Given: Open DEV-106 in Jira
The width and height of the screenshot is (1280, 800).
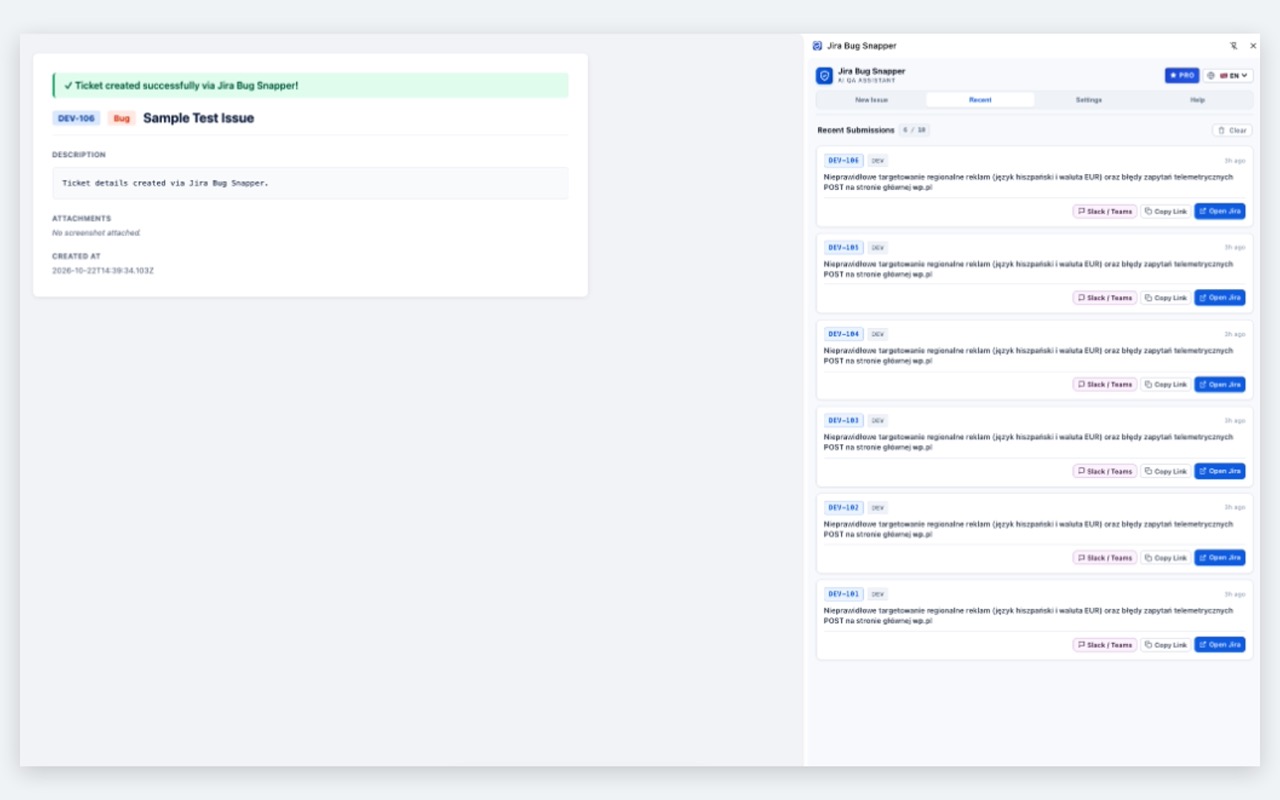Looking at the screenshot, I should point(1220,211).
